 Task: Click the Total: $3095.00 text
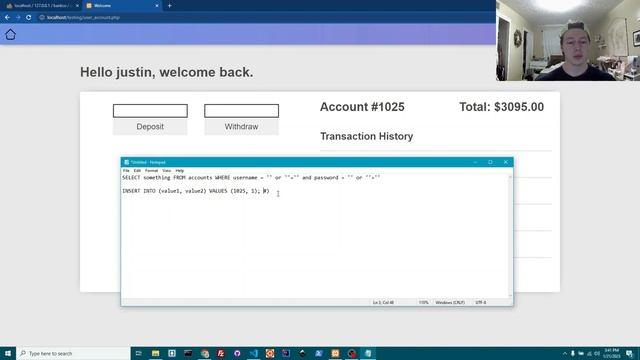click(x=502, y=107)
